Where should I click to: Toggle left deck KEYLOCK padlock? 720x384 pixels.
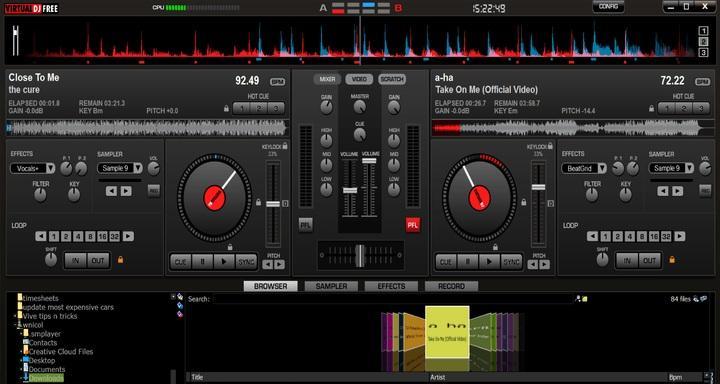click(x=285, y=146)
